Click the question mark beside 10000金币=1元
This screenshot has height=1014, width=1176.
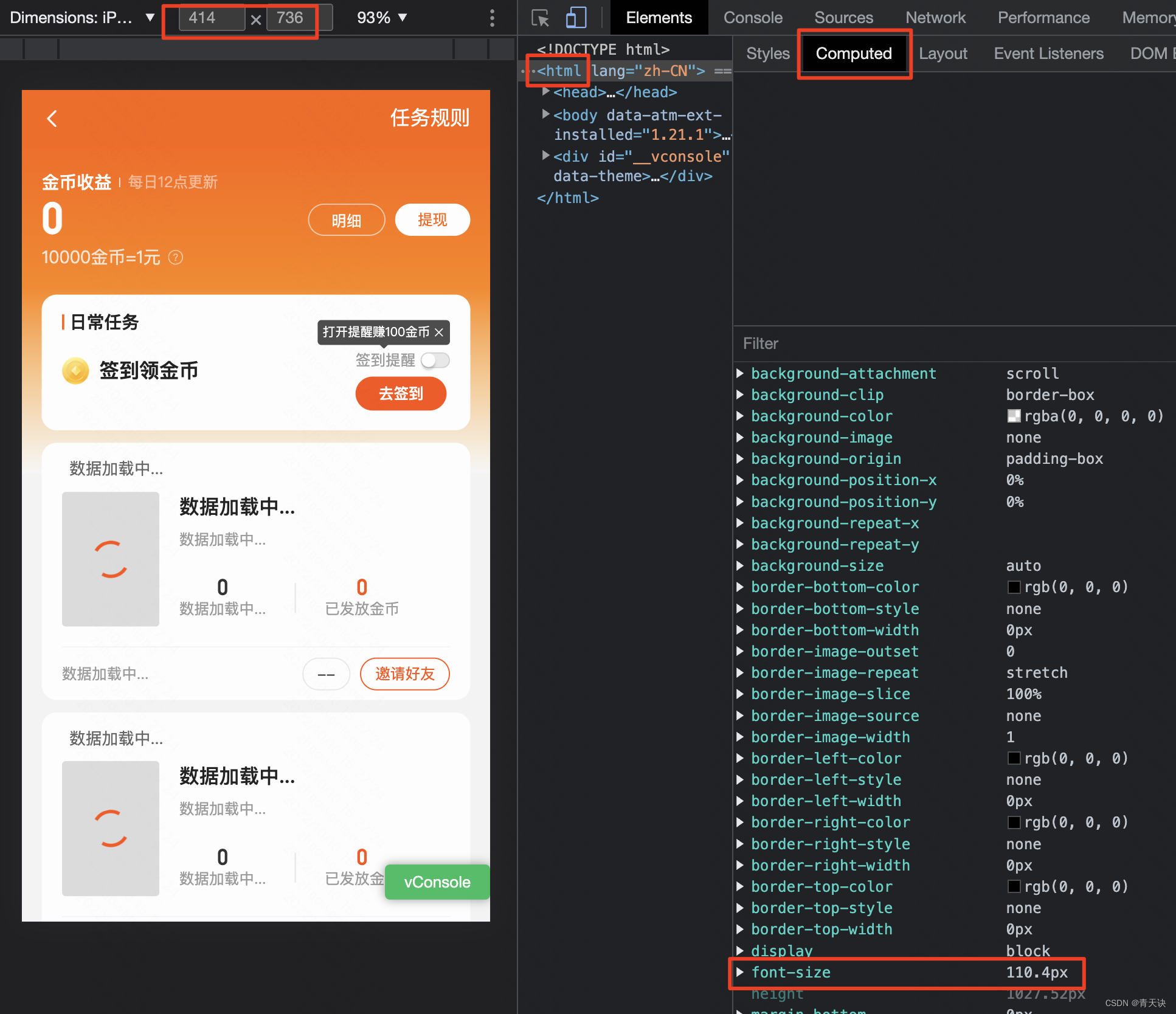175,258
